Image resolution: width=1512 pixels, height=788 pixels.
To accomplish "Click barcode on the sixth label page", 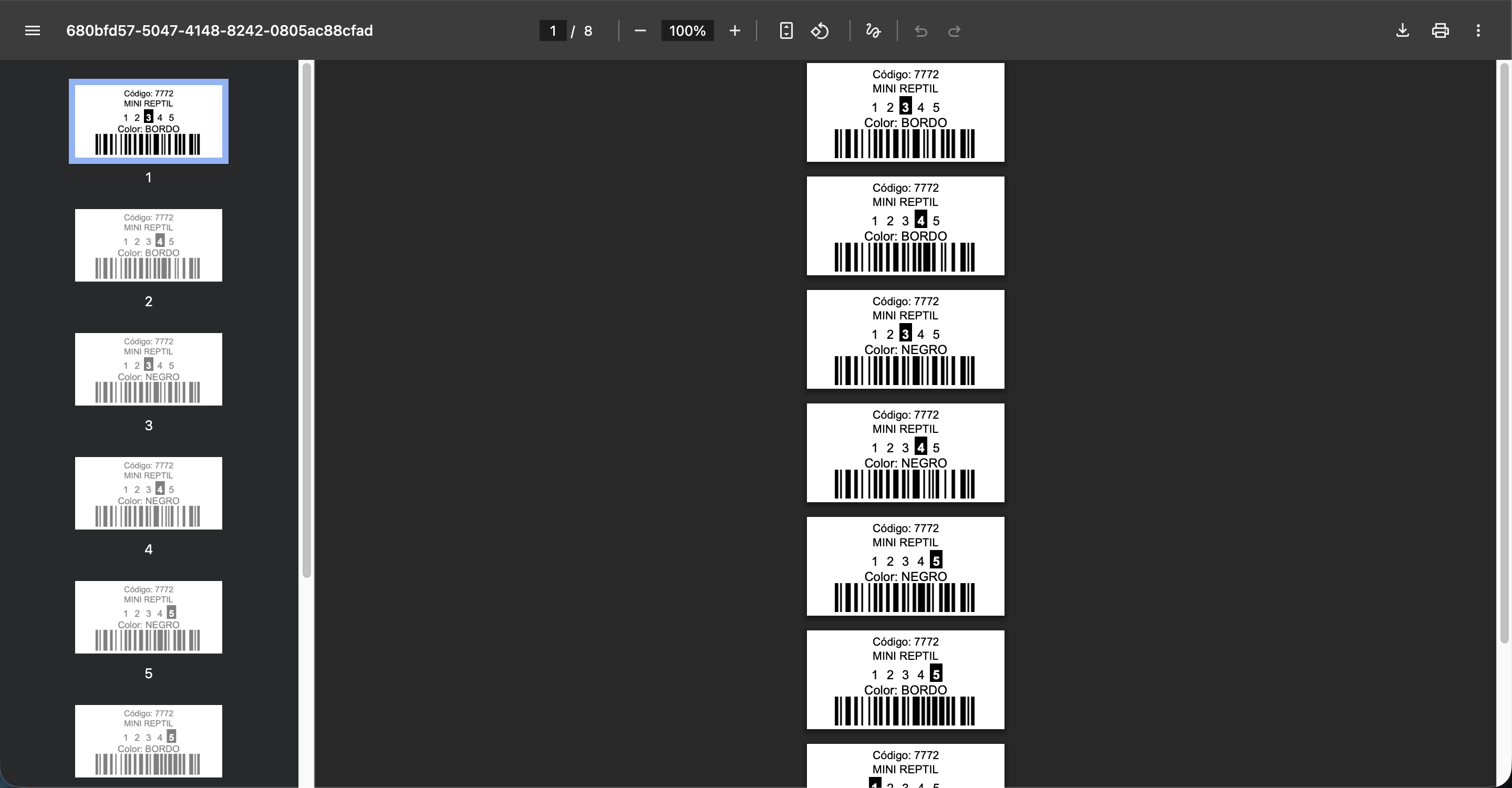I will [905, 711].
